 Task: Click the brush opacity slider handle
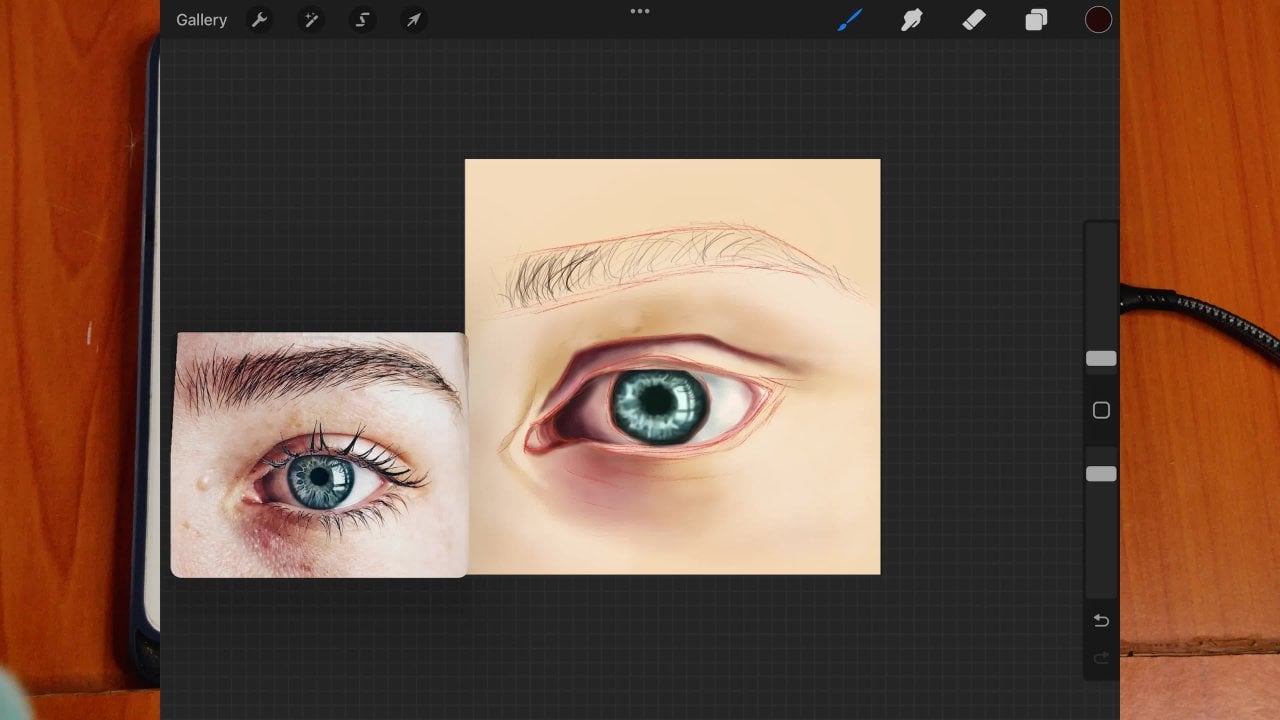tap(1101, 474)
